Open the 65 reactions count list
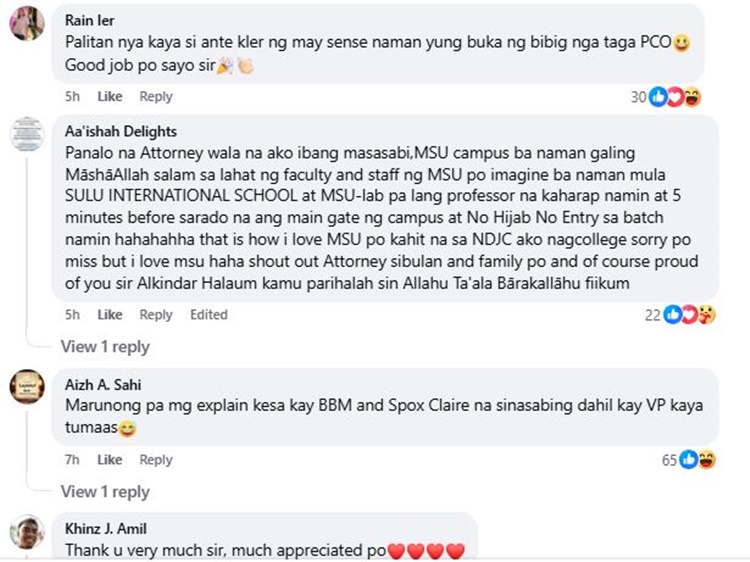The image size is (750, 562). [670, 460]
